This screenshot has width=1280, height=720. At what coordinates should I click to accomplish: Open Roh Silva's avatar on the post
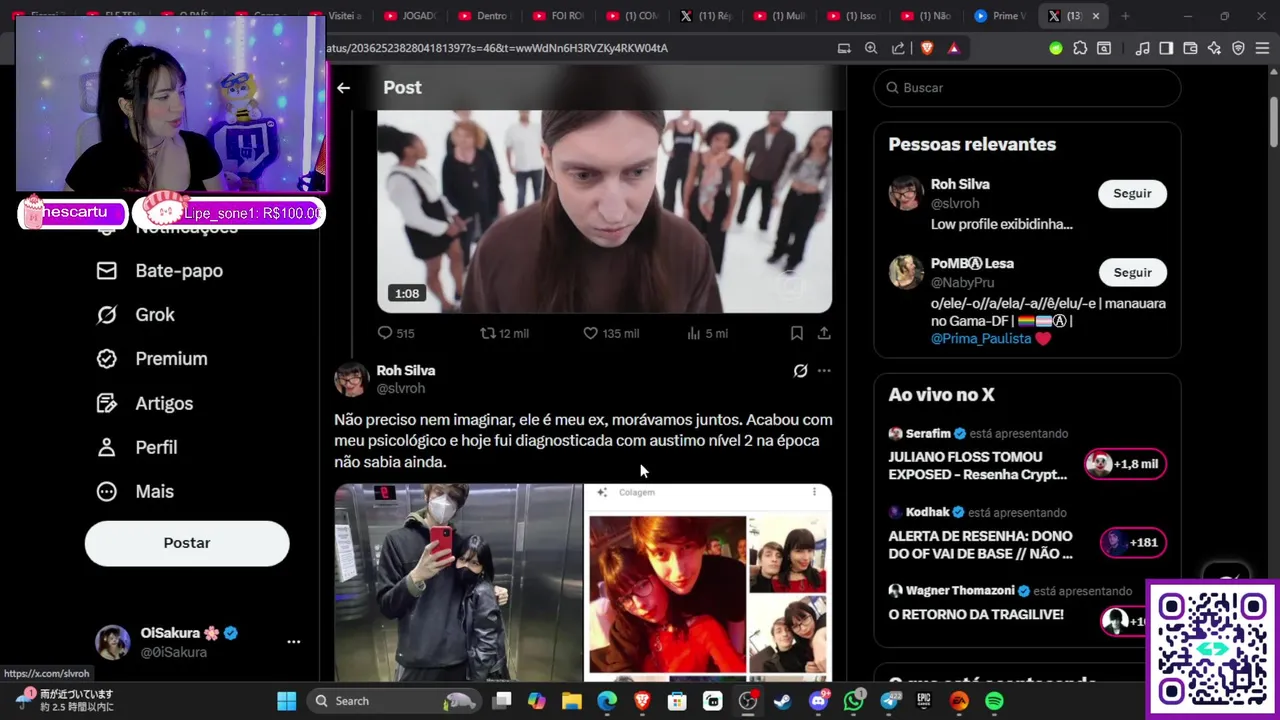pos(352,380)
